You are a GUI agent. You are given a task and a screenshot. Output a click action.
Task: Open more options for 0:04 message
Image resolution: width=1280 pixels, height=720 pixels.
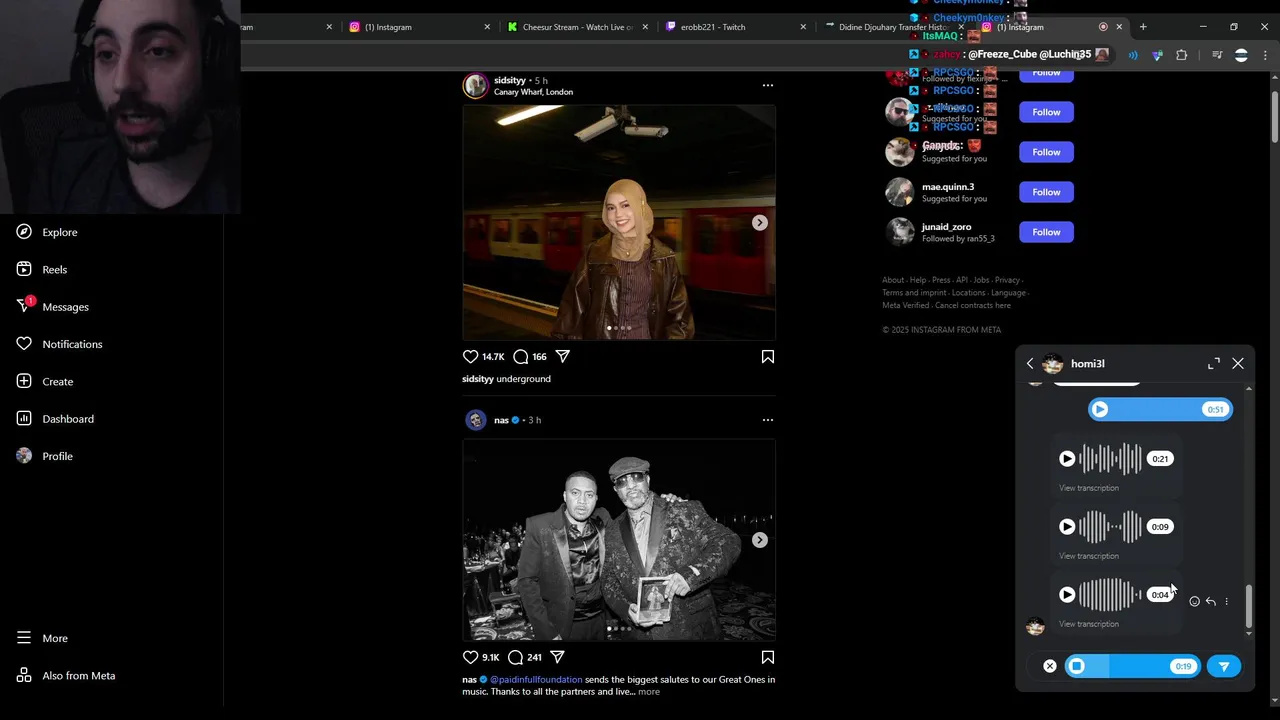[x=1227, y=602]
